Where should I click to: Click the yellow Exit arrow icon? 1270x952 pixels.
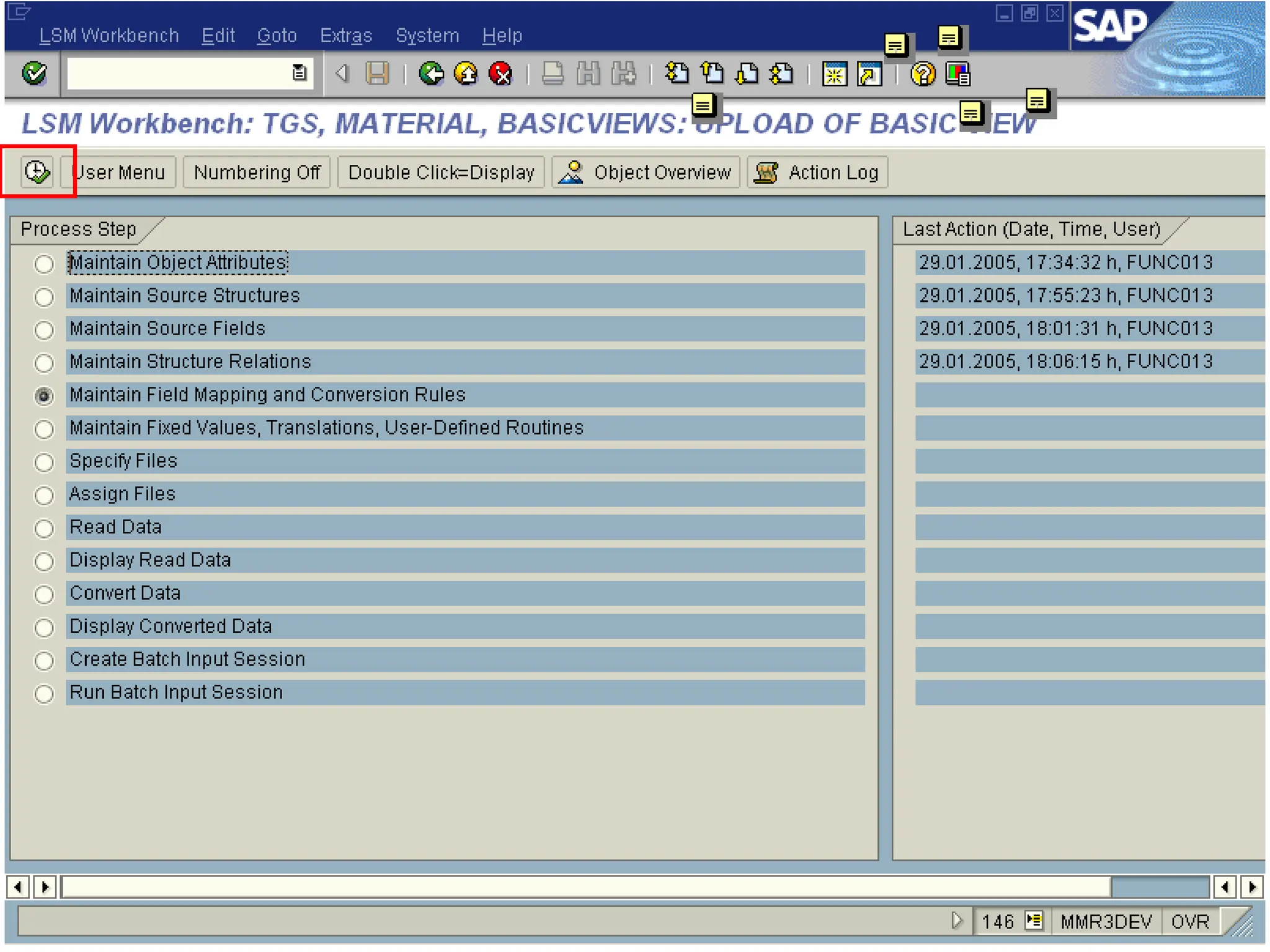[x=466, y=74]
